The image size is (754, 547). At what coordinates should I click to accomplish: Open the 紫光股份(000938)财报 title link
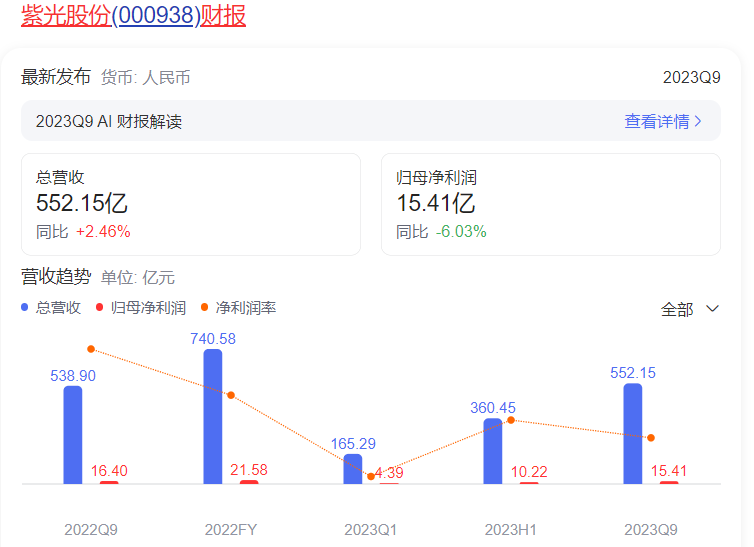[133, 15]
